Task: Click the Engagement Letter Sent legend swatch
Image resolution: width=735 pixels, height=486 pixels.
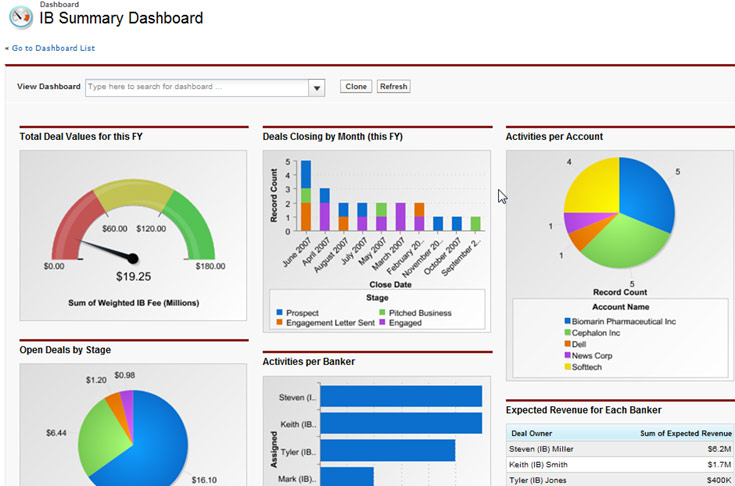Action: tap(279, 324)
